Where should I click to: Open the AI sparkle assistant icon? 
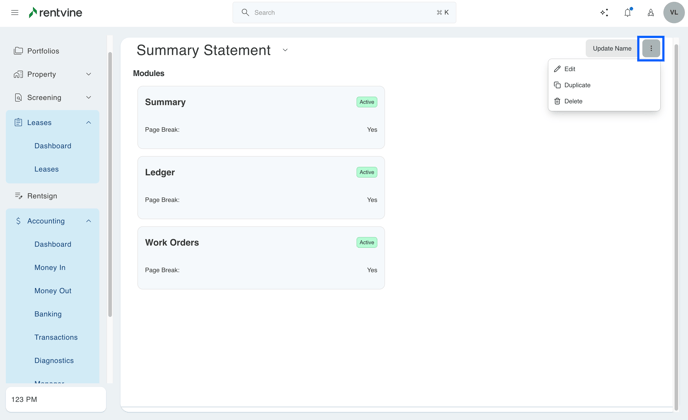604,13
